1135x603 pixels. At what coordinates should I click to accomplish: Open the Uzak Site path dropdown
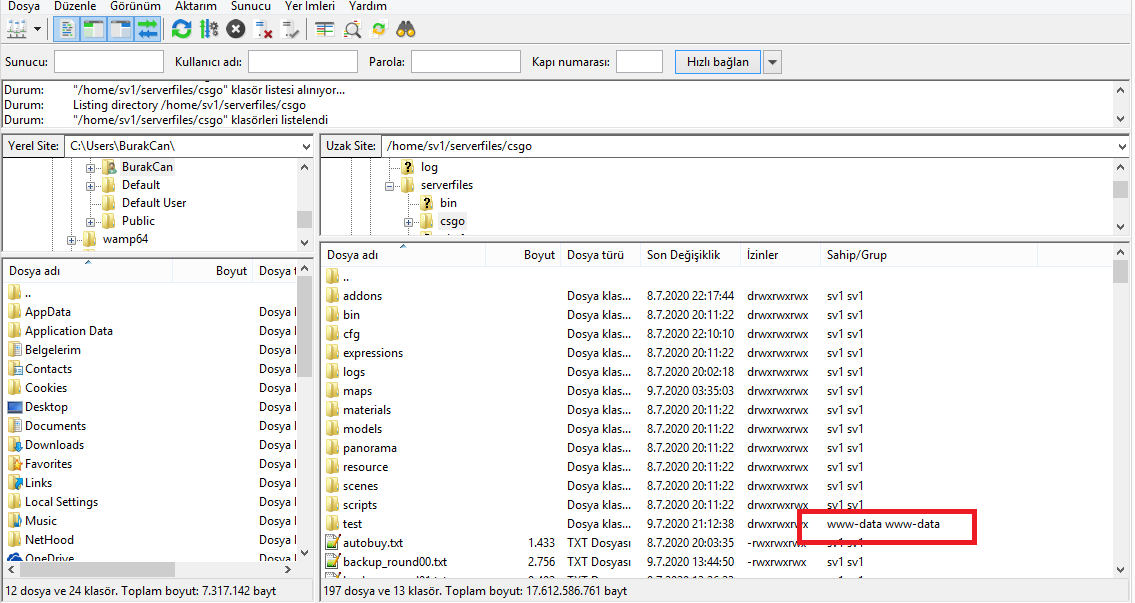1121,146
